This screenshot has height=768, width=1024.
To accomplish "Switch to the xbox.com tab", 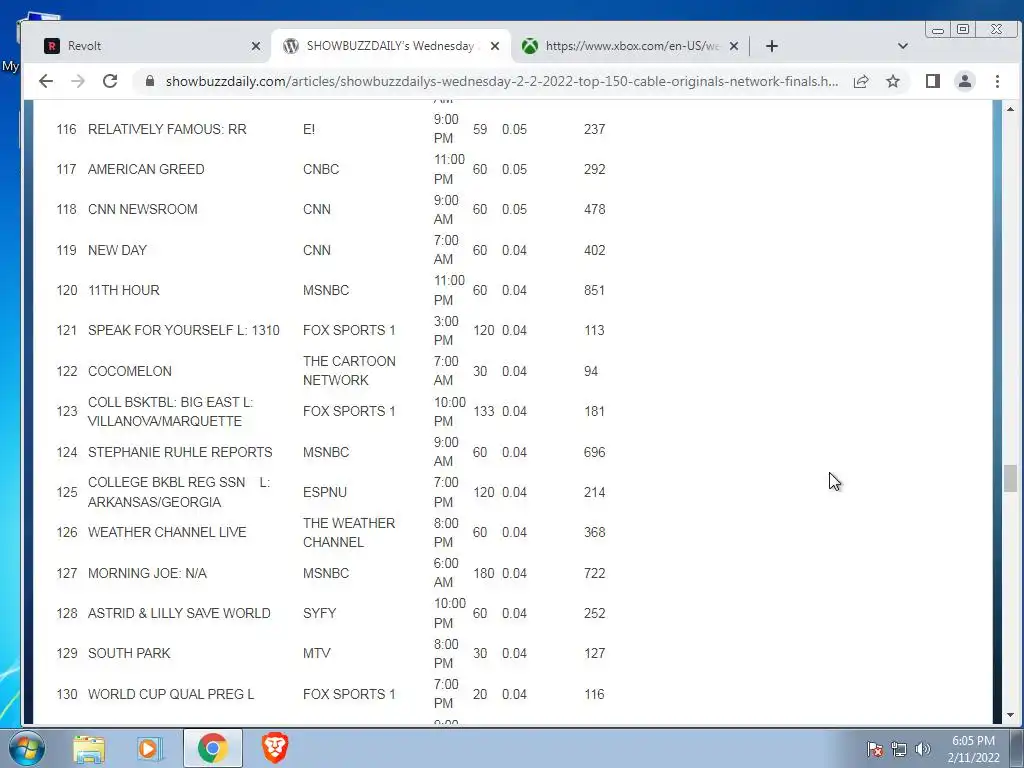I will pos(630,46).
